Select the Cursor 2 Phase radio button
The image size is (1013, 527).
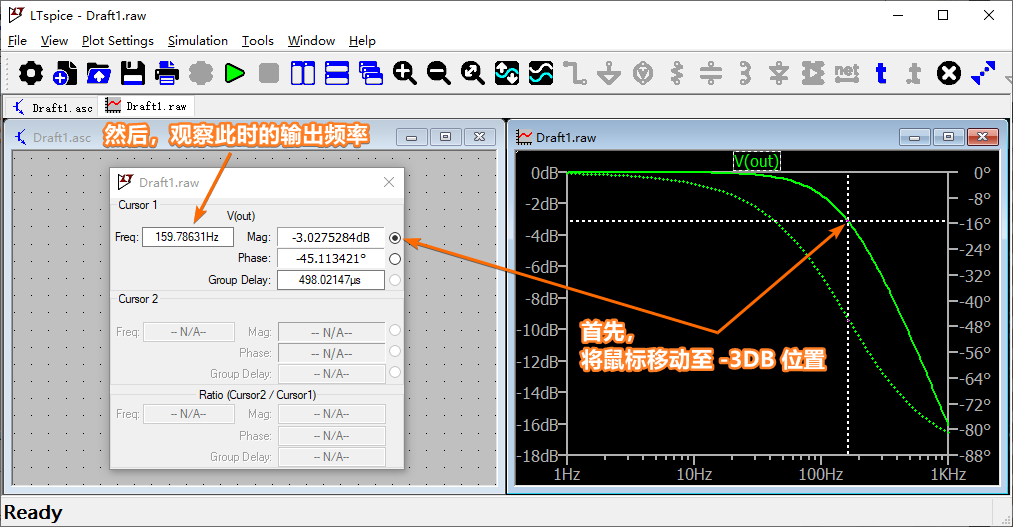coord(395,351)
